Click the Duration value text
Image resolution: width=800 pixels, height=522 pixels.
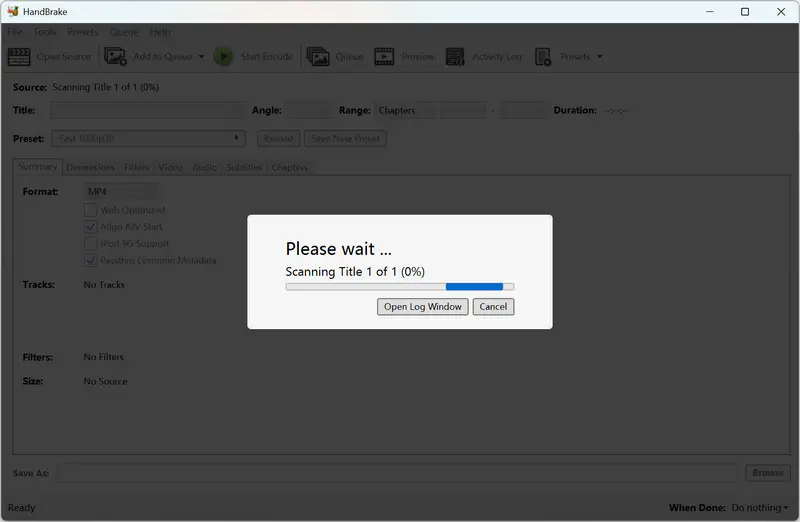click(x=616, y=110)
